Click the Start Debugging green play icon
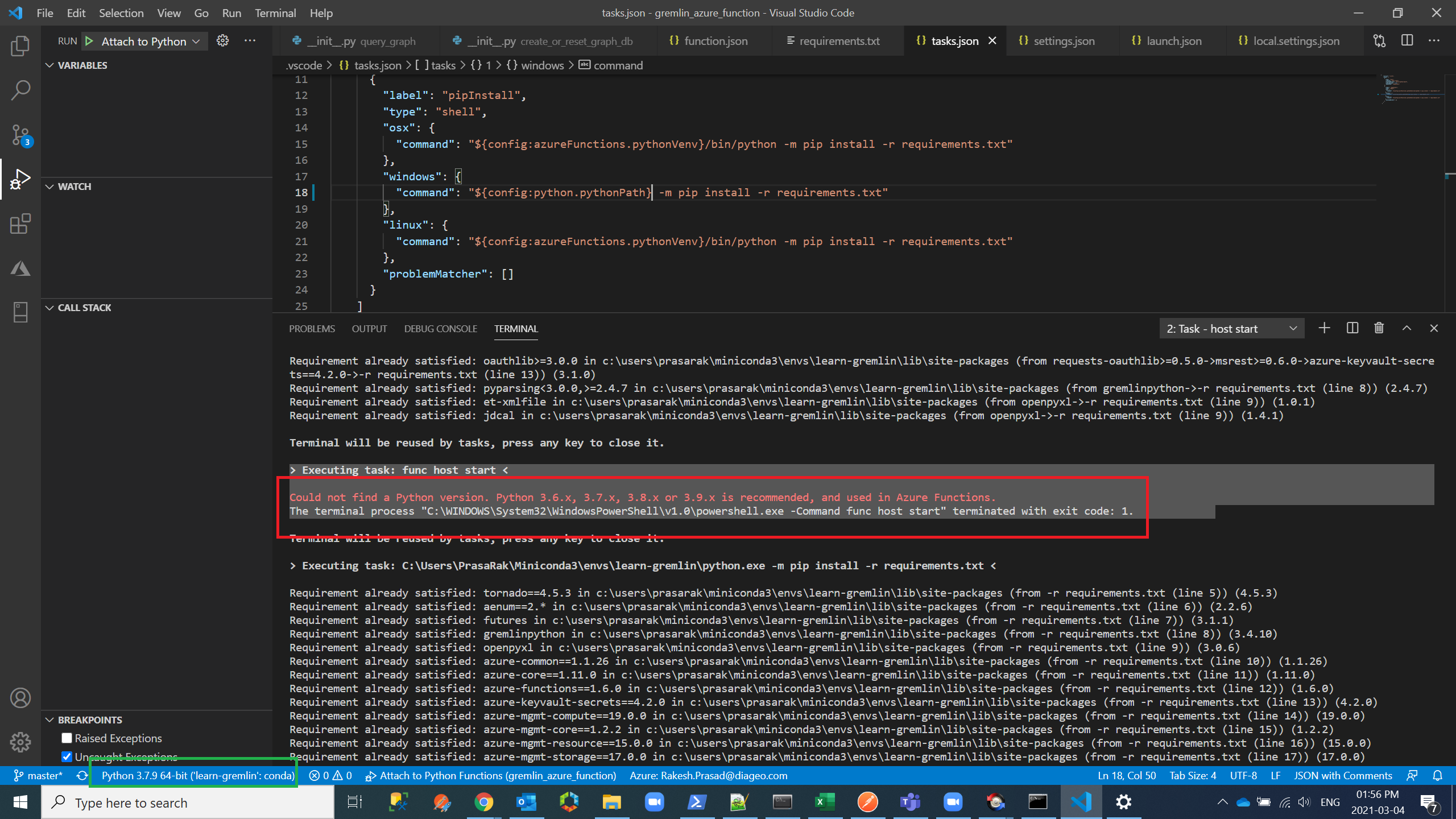 89,41
